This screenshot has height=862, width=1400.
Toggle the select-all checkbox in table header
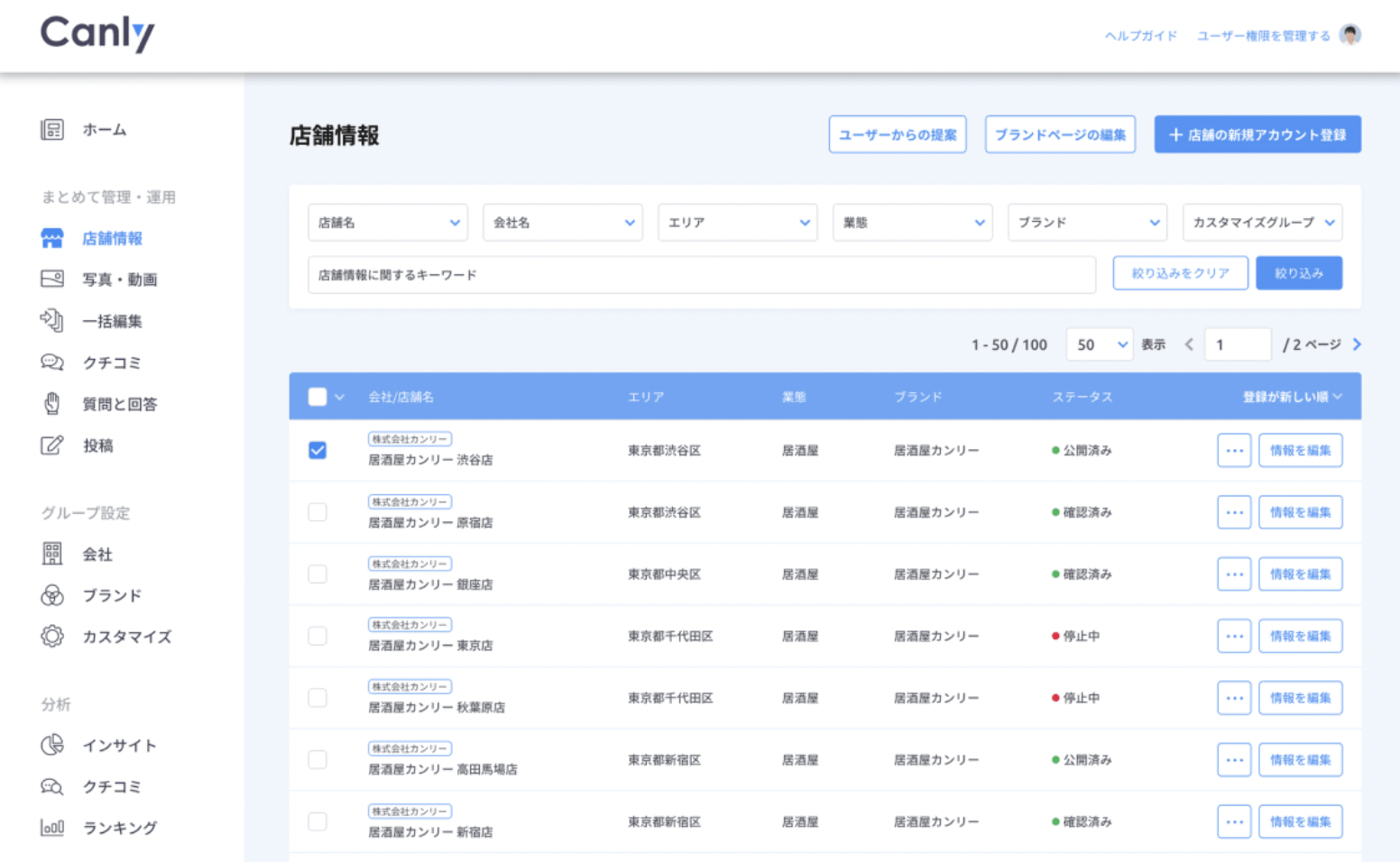[x=318, y=397]
